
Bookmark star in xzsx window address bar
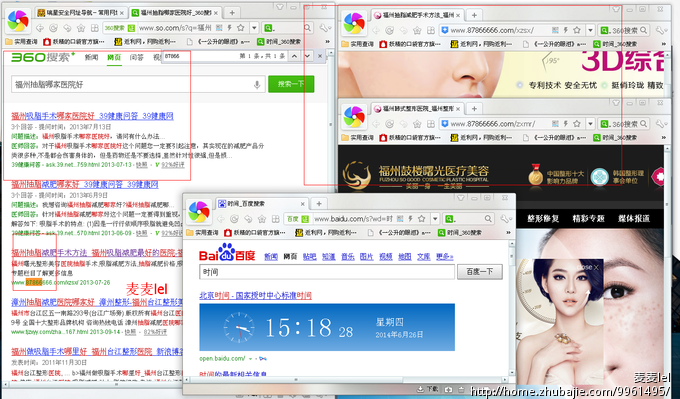point(577,30)
